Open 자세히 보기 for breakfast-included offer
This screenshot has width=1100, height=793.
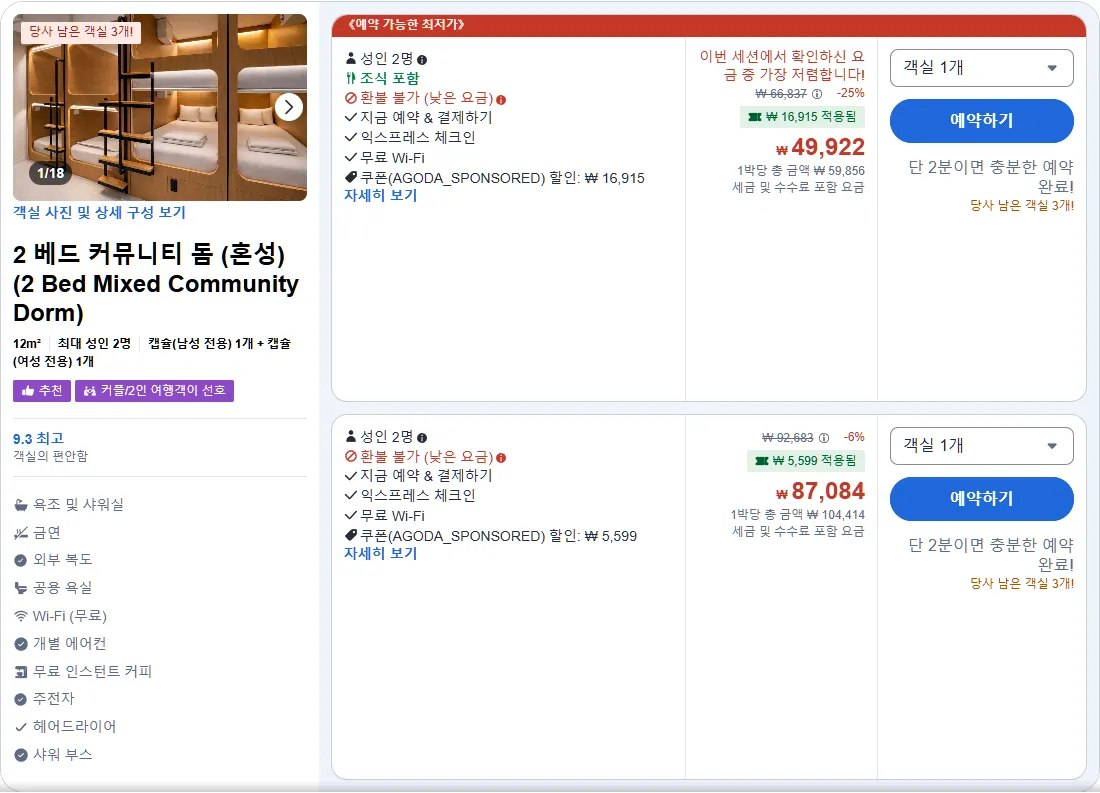[380, 196]
